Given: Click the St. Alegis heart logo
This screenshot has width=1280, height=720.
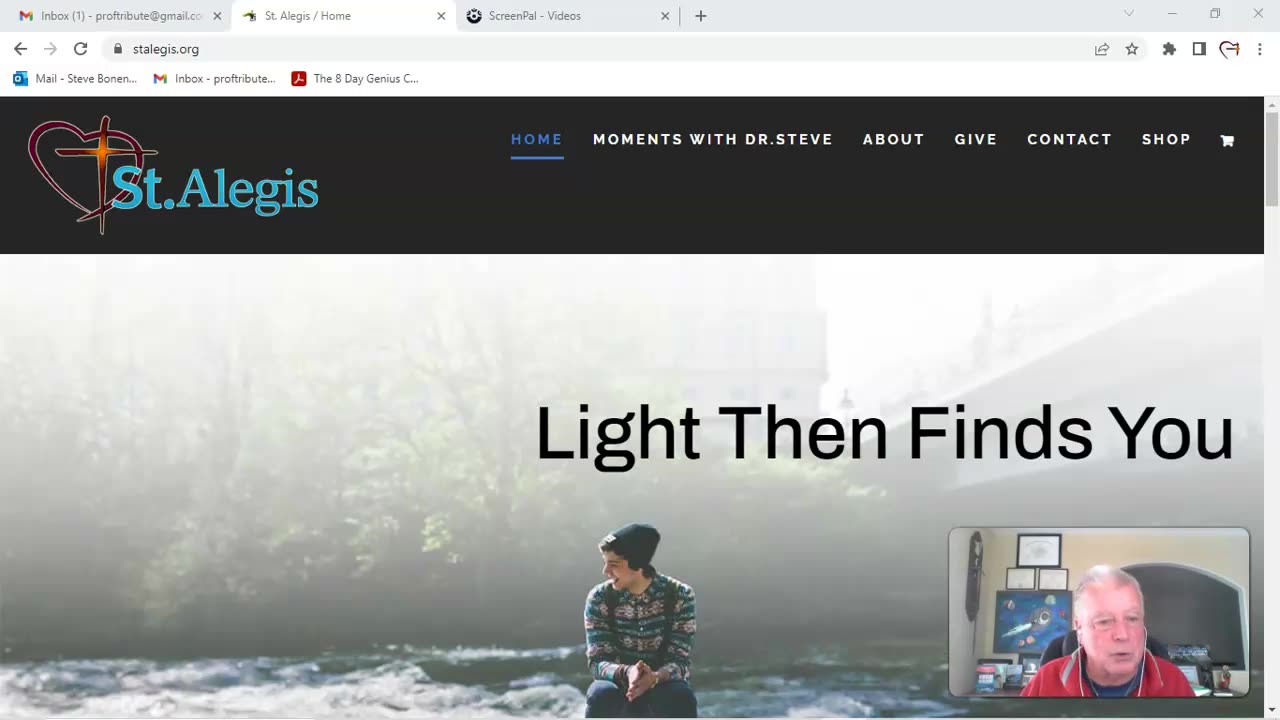Looking at the screenshot, I should [x=173, y=175].
